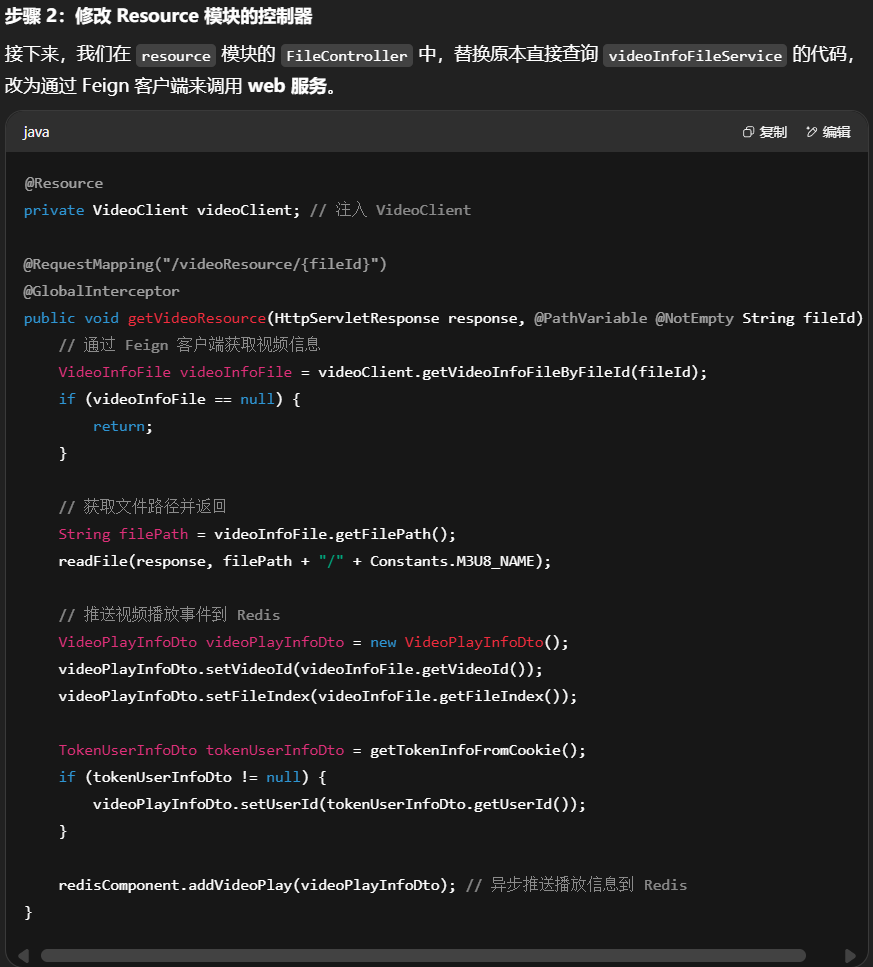Click the heading 步骤 2 title text
Viewport: 873px width, 967px height.
pos(158,16)
